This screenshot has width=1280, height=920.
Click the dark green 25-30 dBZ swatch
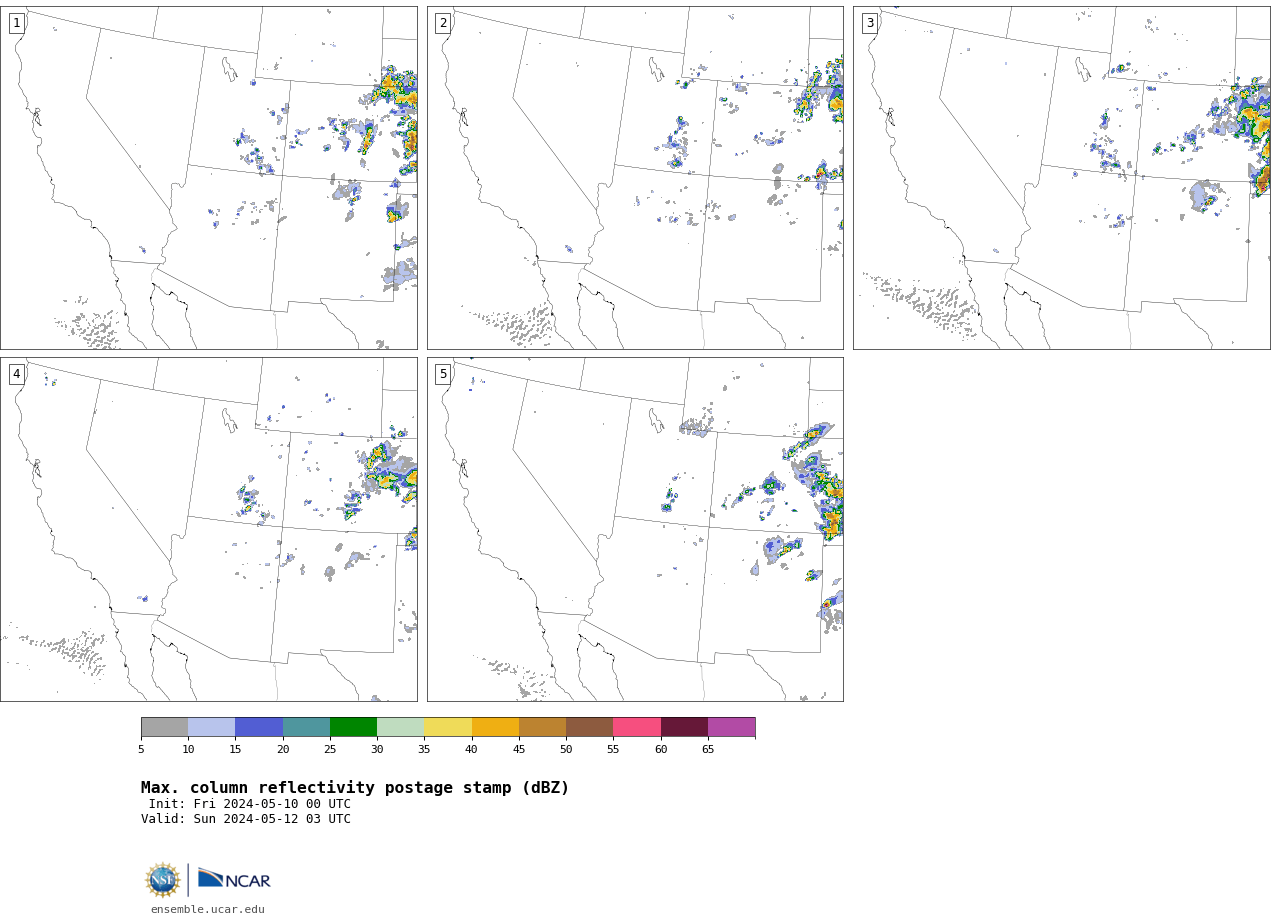pos(353,727)
